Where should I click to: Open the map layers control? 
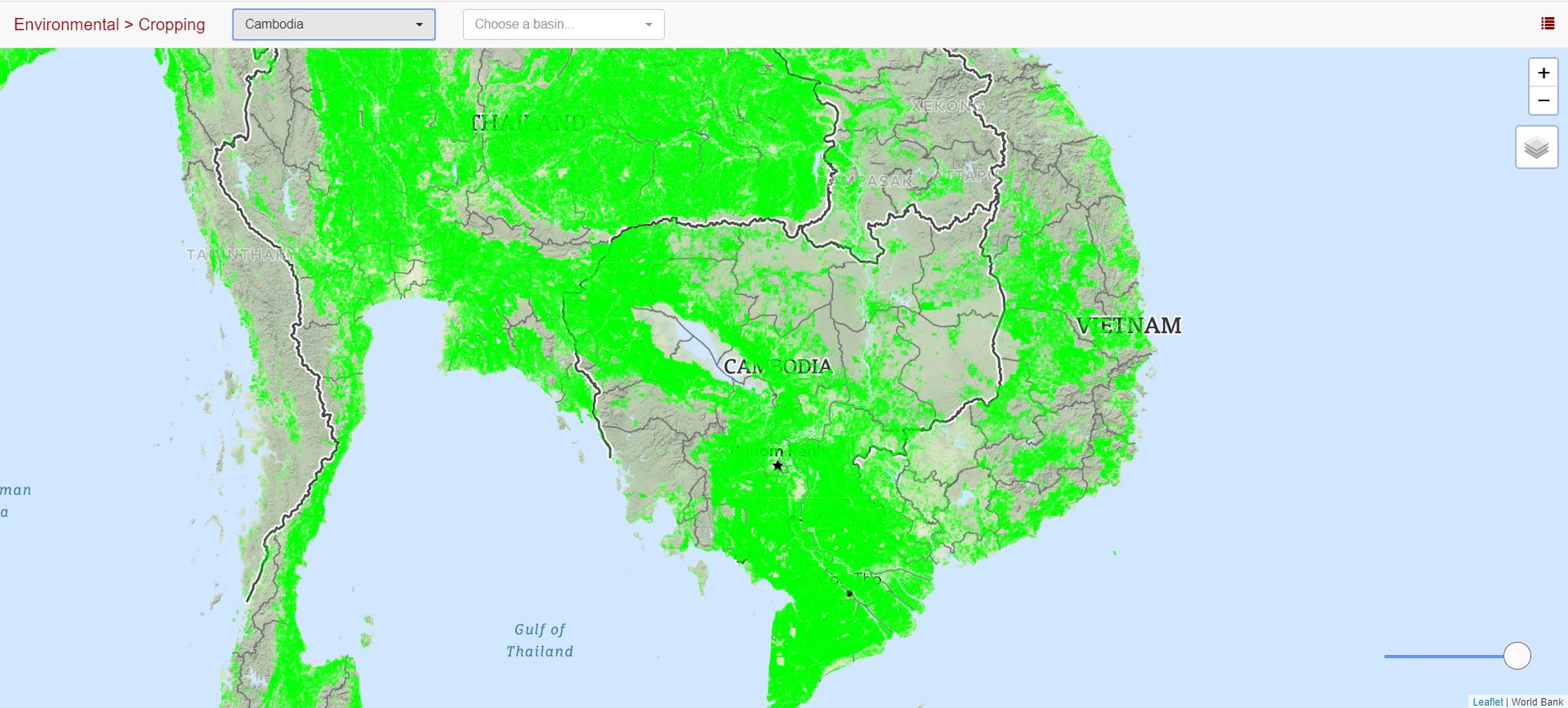click(x=1536, y=148)
